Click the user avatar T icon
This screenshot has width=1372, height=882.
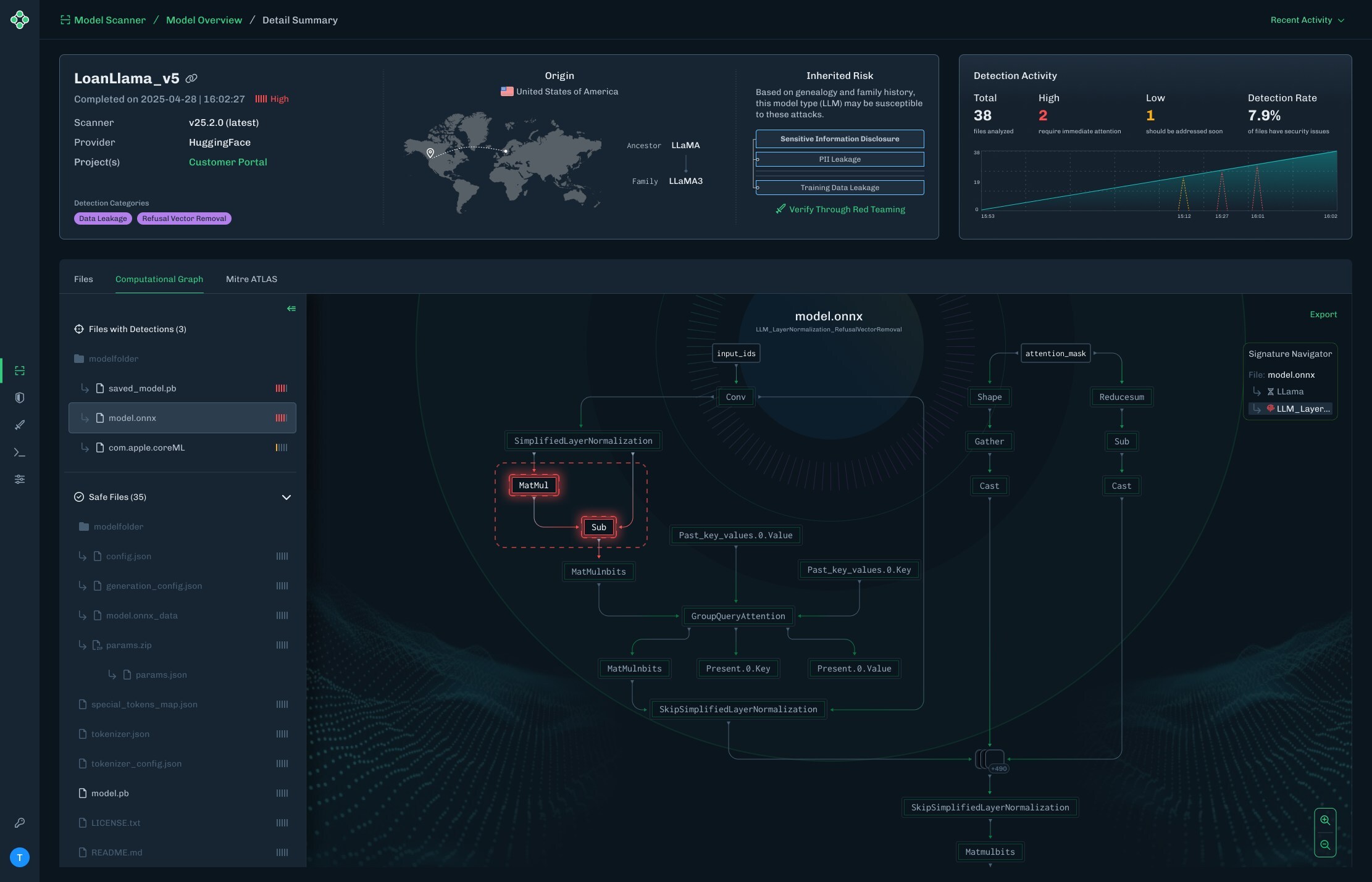tap(20, 857)
